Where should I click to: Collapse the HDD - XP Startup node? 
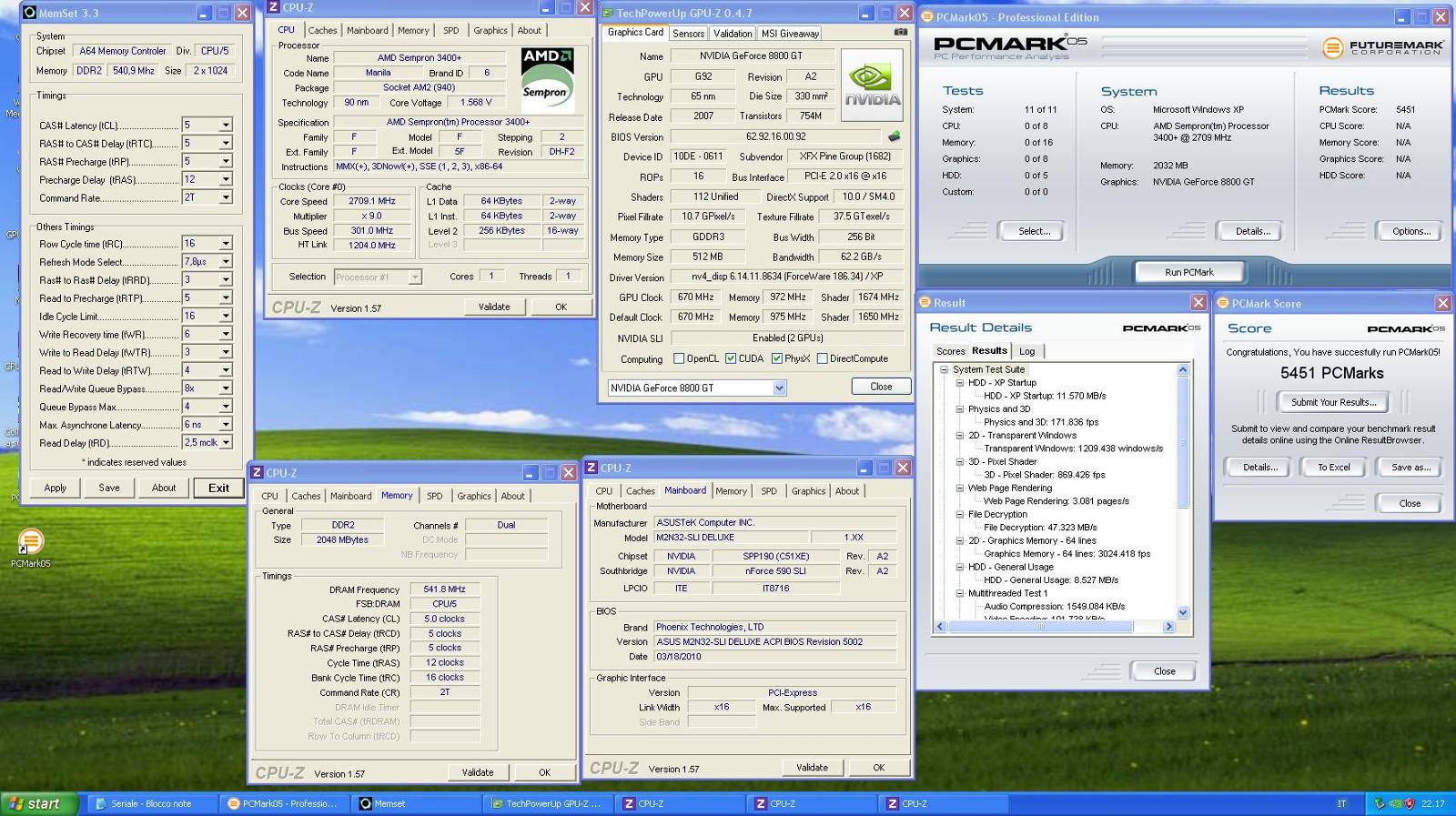coord(960,383)
